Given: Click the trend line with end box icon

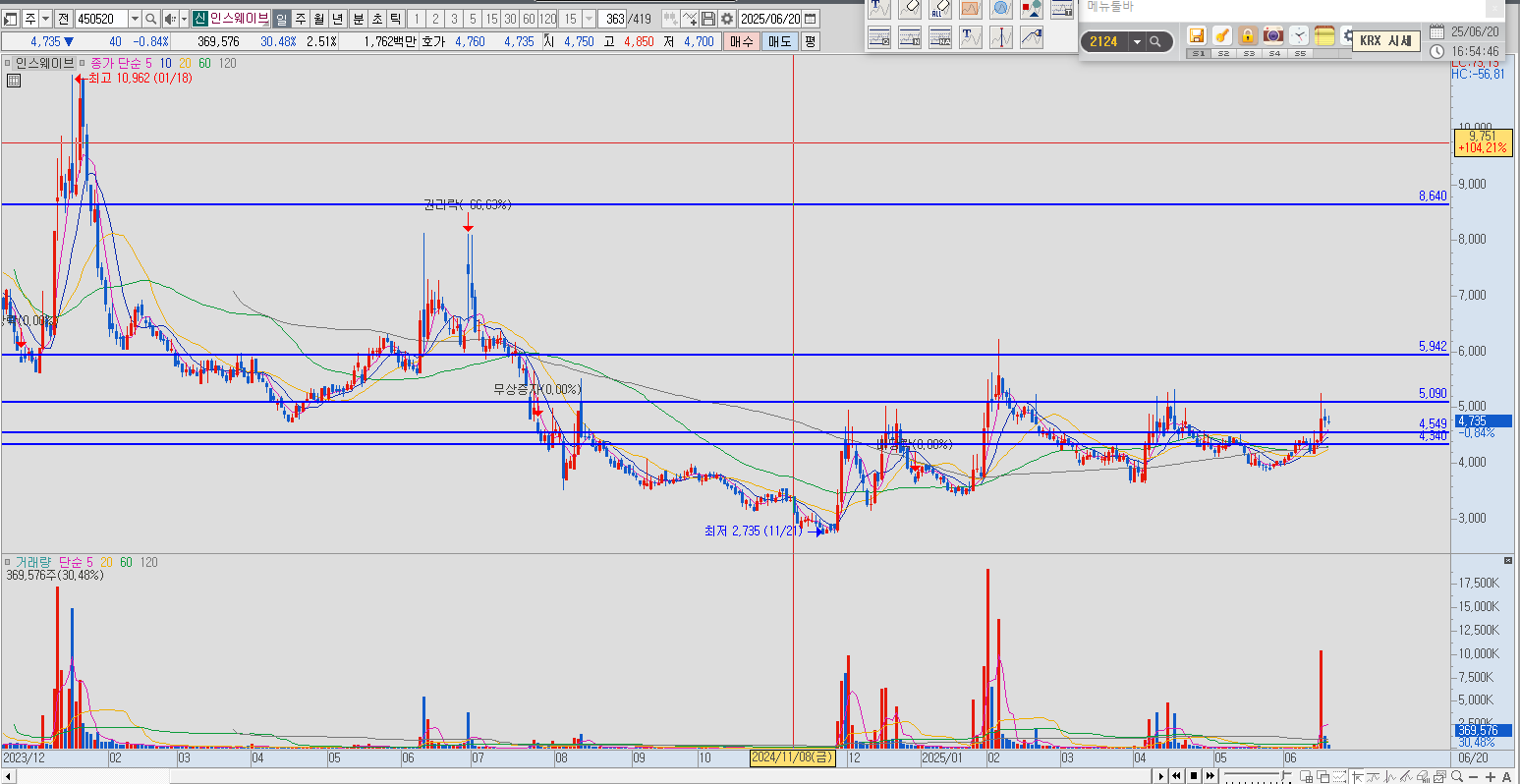Looking at the screenshot, I should click(x=1032, y=37).
